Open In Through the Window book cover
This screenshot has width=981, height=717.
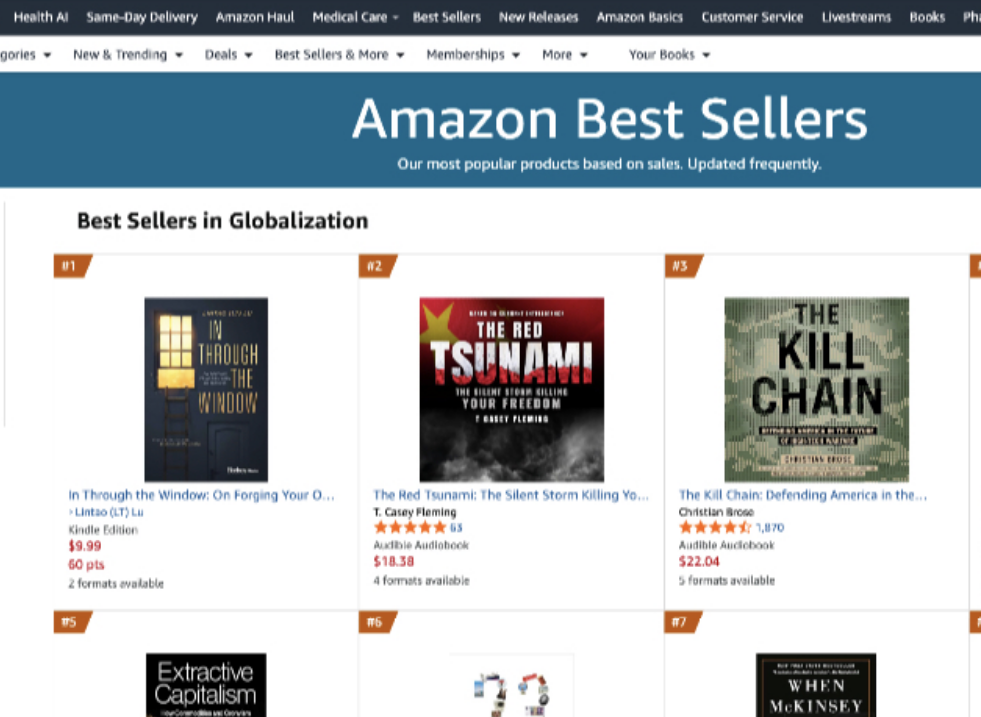(206, 389)
